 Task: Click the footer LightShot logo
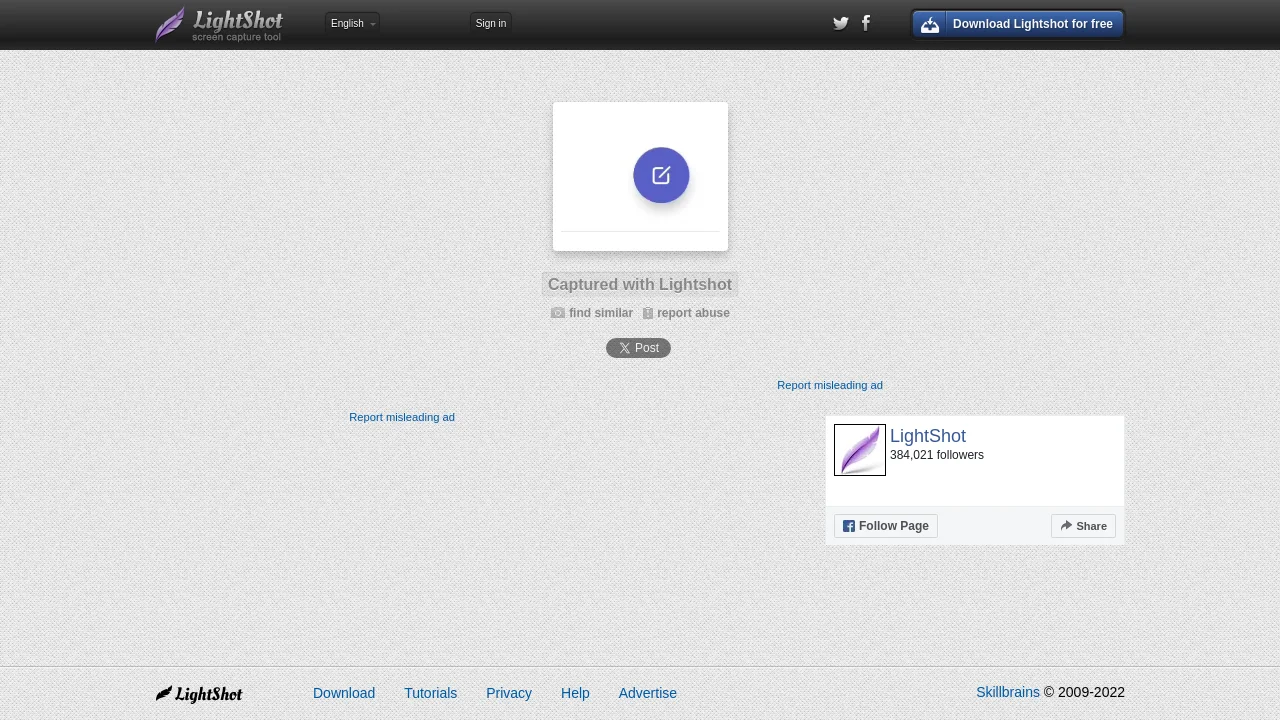[x=199, y=694]
